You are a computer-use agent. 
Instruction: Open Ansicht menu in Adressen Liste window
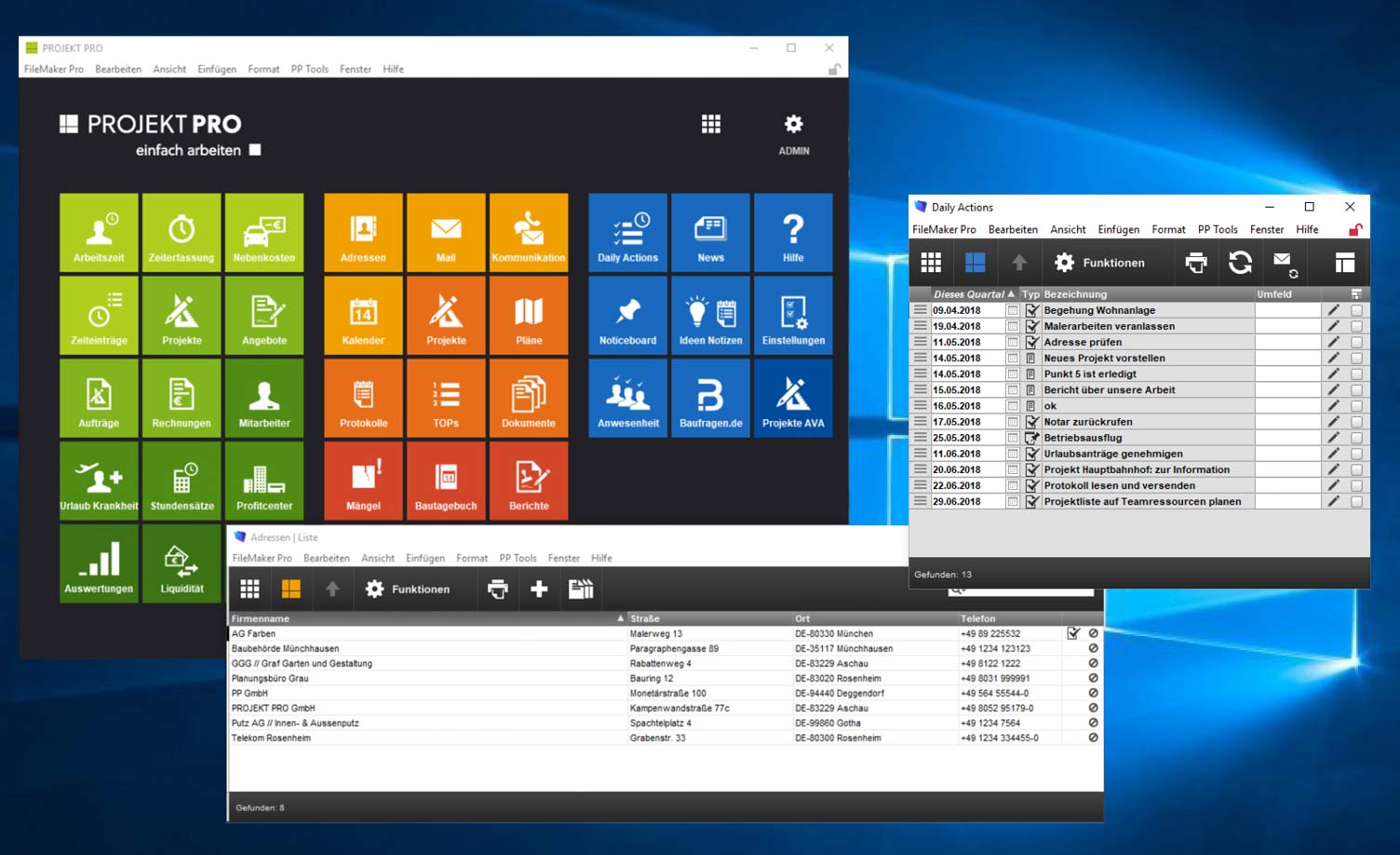point(378,558)
